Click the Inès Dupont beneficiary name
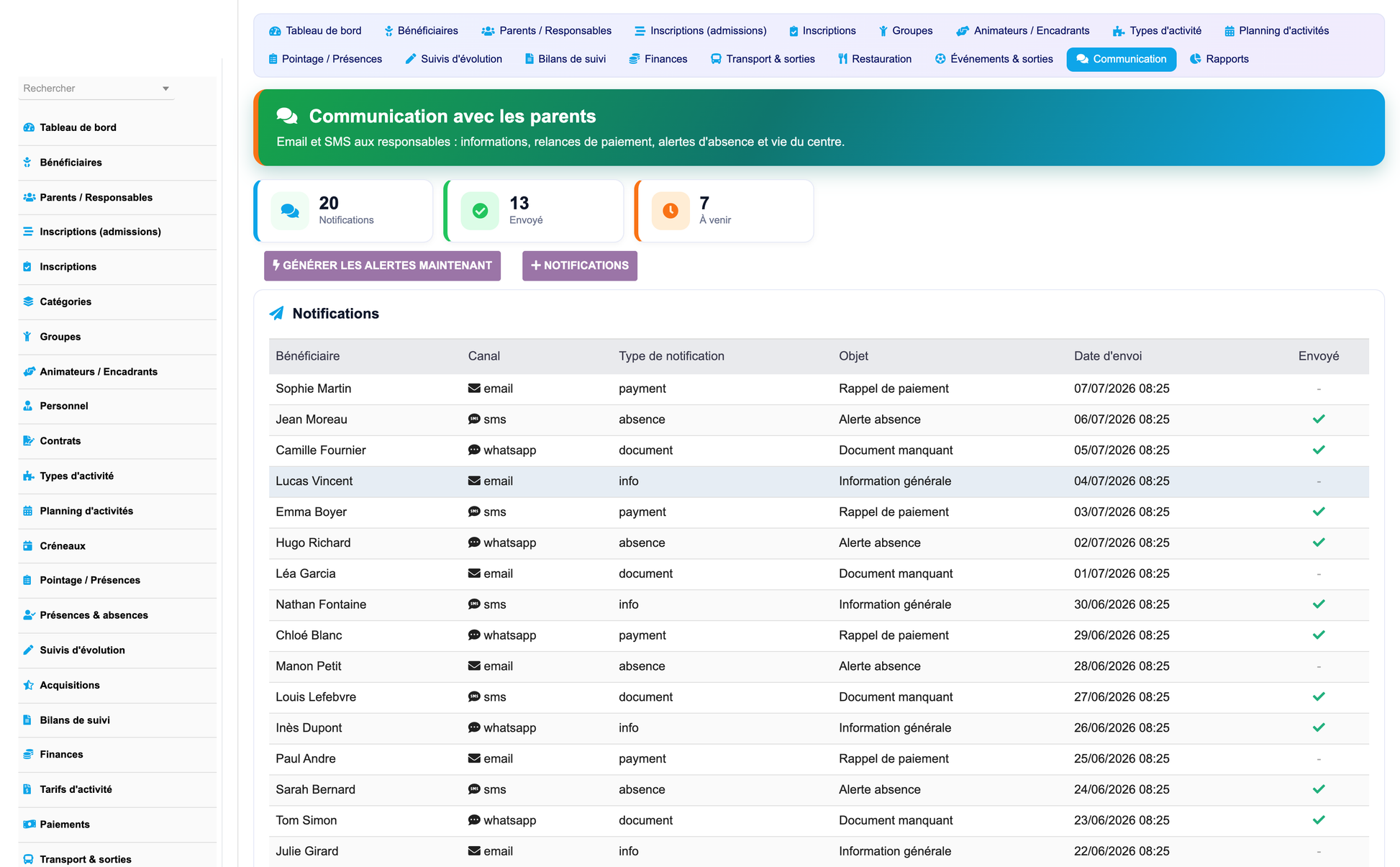The width and height of the screenshot is (1400, 867). [x=309, y=728]
